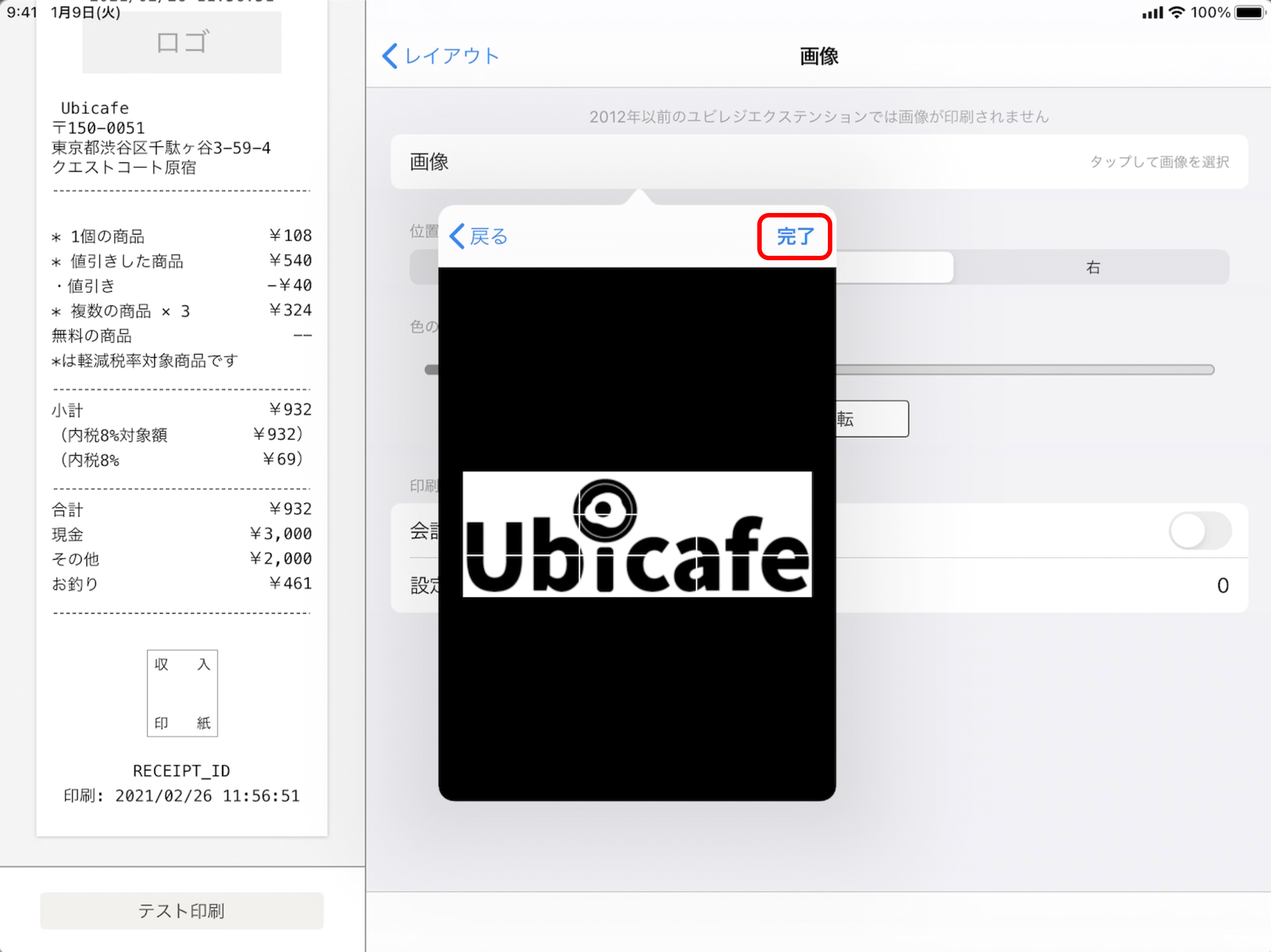The width and height of the screenshot is (1271, 952).
Task: Tap the Ubicafe logo image preview
Action: 637,534
